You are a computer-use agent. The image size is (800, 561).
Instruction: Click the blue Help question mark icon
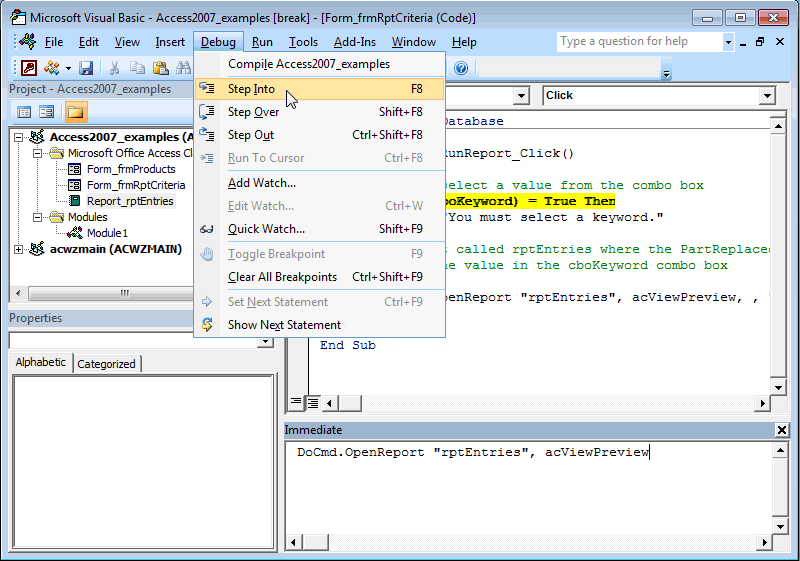coord(461,68)
